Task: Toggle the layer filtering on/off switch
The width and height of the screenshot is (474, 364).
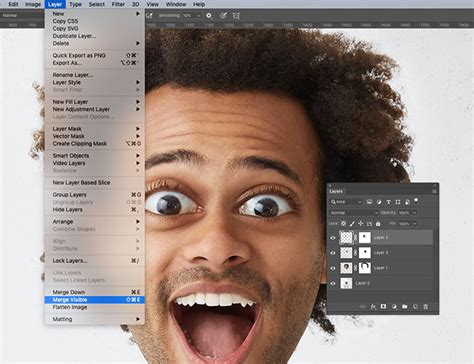Action: (416, 200)
